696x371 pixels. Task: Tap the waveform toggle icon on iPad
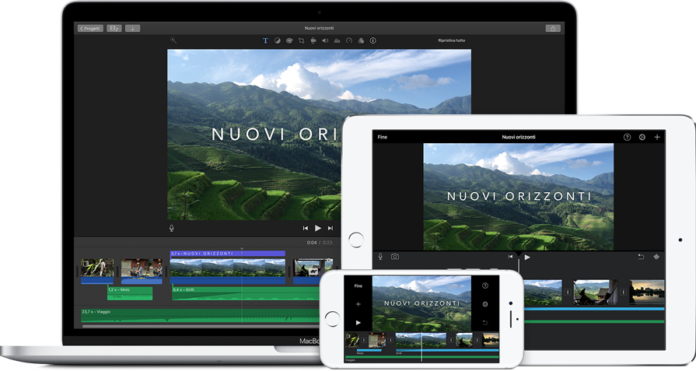tap(656, 257)
